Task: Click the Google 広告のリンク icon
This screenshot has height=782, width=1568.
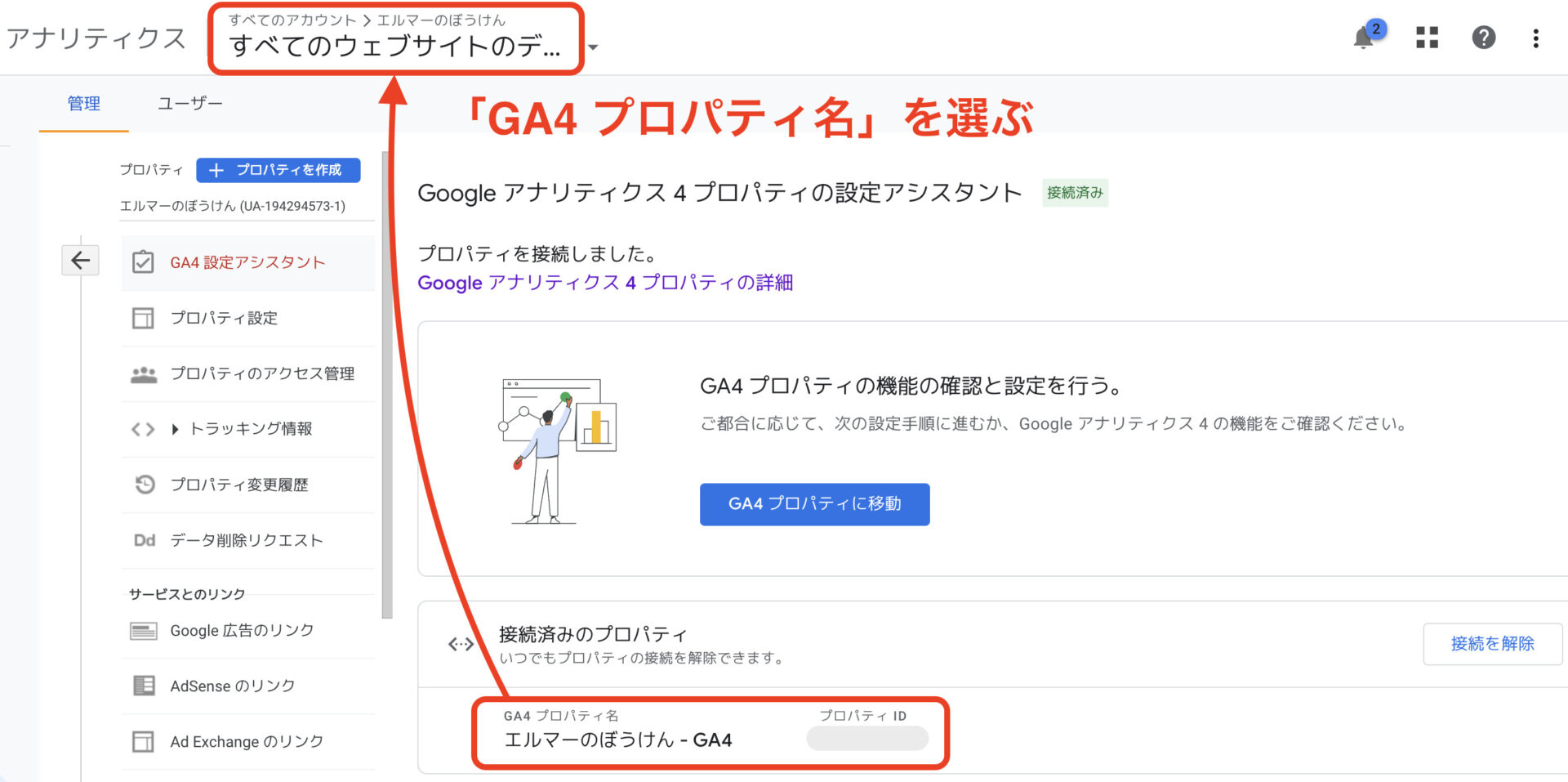Action: 144,631
